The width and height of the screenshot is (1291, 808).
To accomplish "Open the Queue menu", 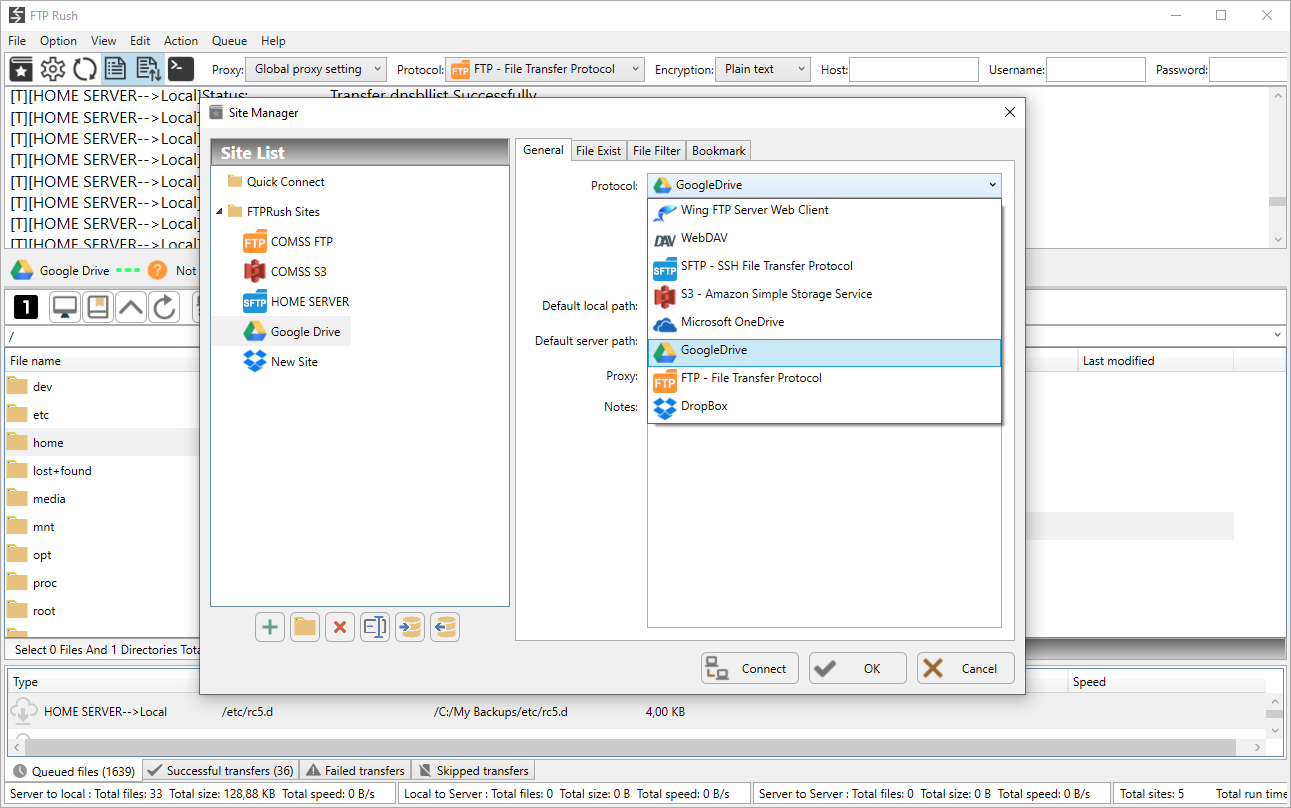I will point(229,41).
